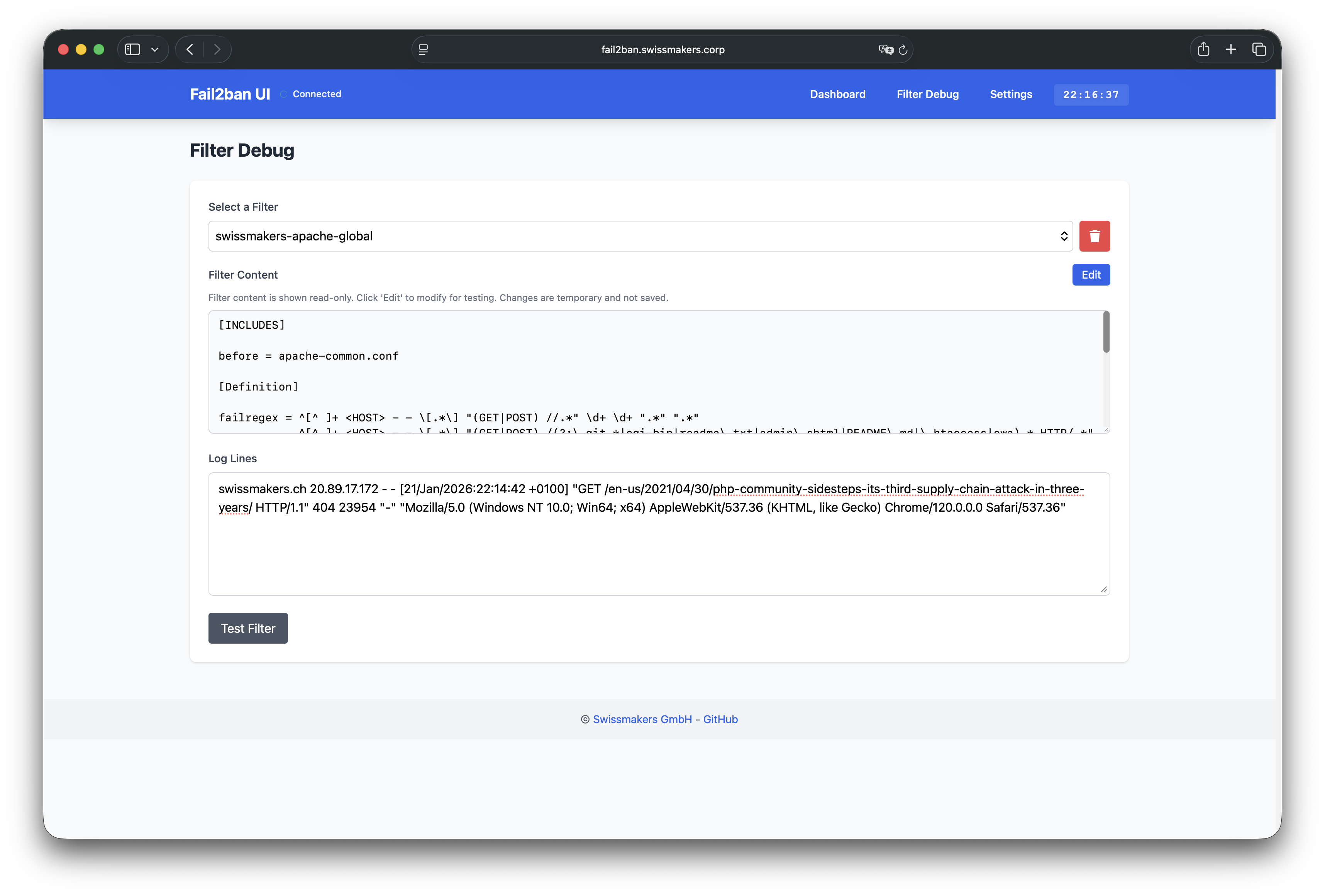Open website settings via the page icon

423,50
